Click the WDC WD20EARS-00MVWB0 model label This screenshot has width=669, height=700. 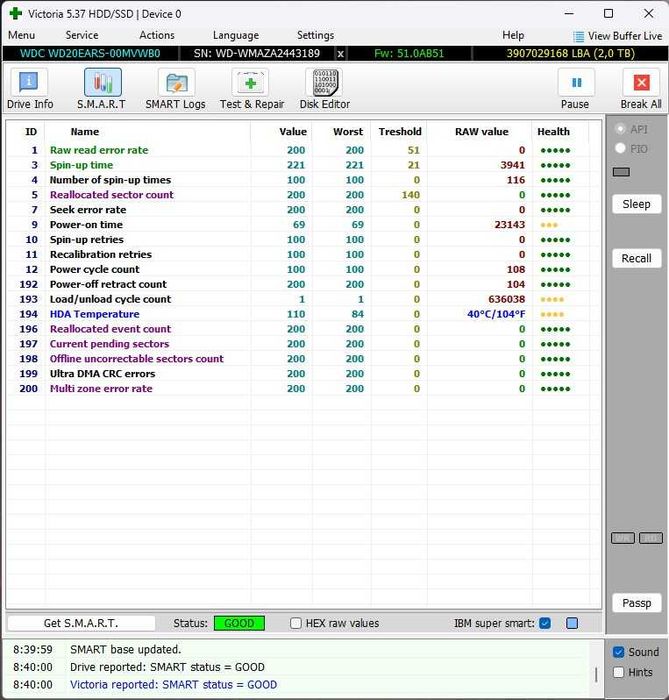(90, 54)
